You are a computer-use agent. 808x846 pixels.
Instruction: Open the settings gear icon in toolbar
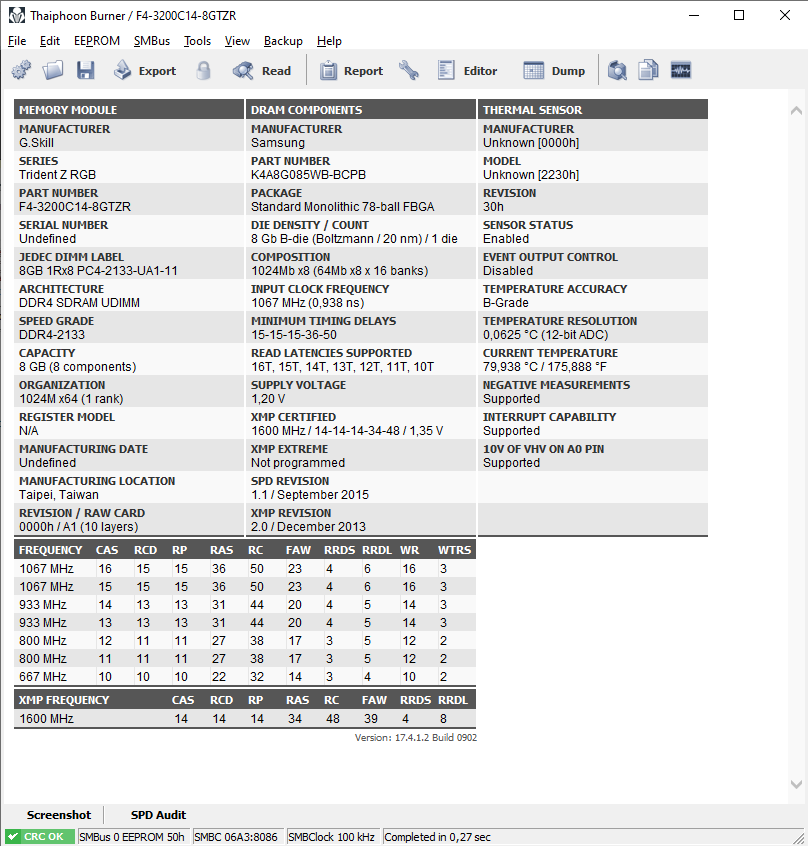(22, 71)
